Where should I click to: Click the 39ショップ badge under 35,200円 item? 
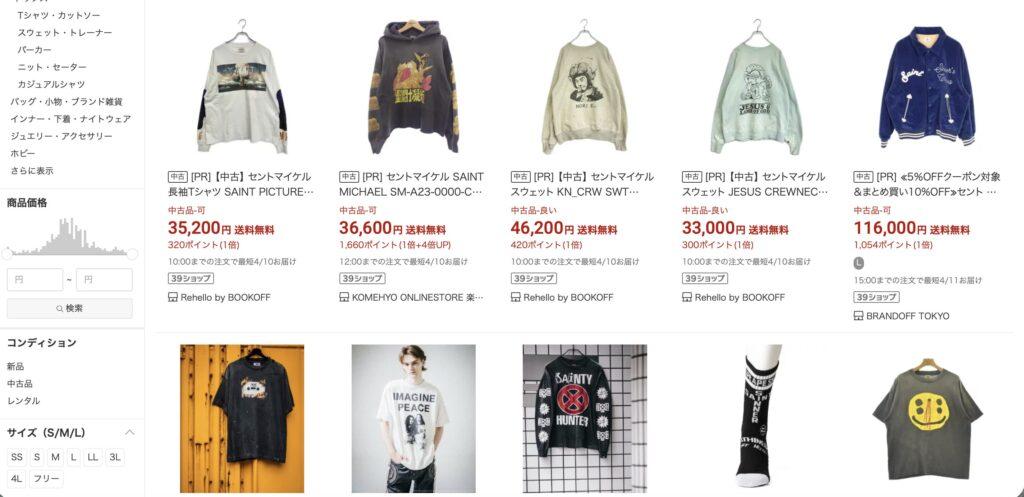[x=191, y=278]
